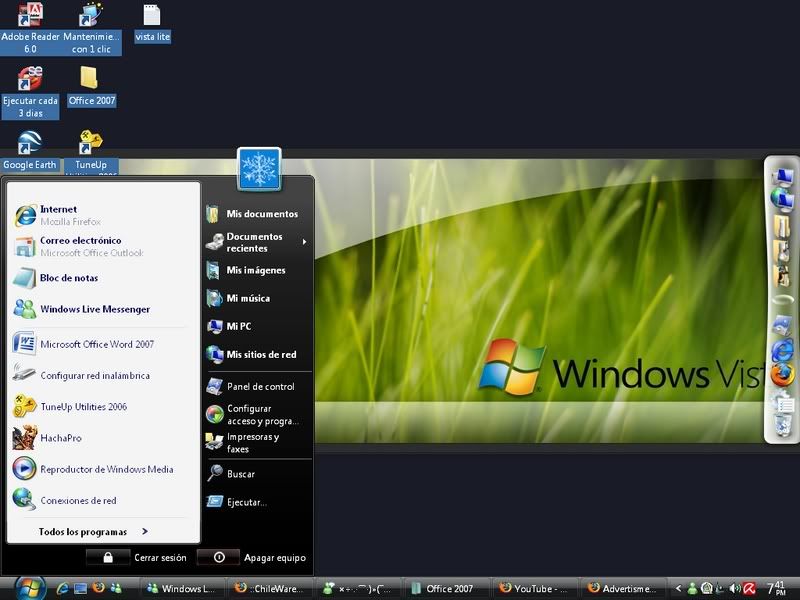Image resolution: width=800 pixels, height=600 pixels.
Task: Click Apagar equipo button
Action: tap(252, 558)
